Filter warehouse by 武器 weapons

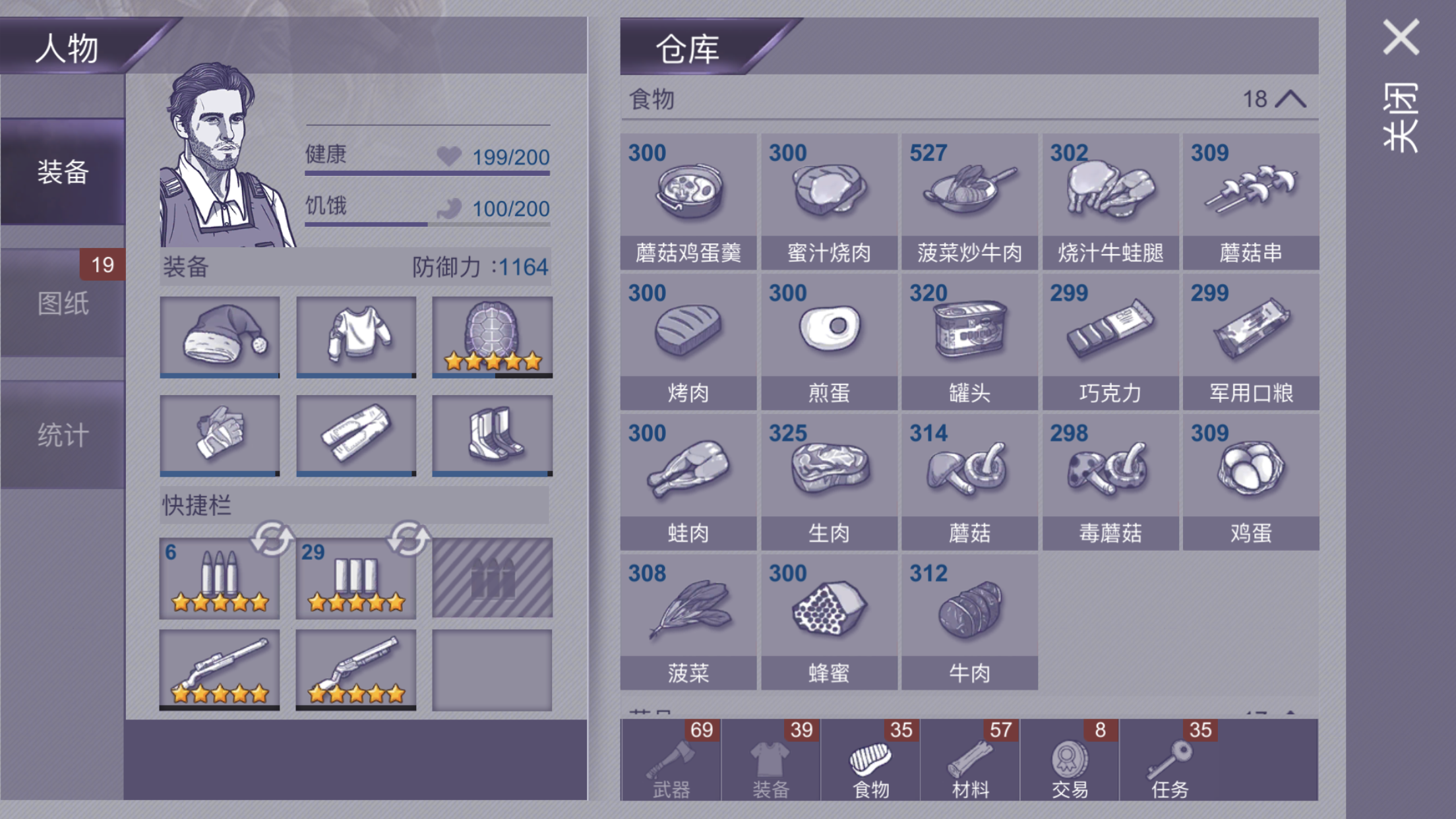(671, 760)
